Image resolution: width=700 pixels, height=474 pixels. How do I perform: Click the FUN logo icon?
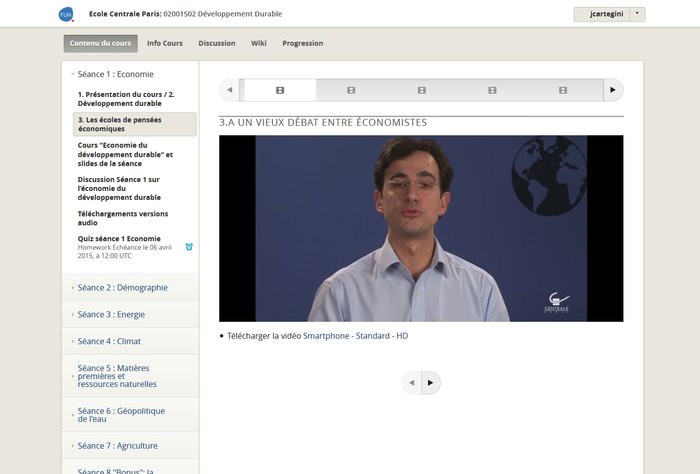click(x=66, y=14)
